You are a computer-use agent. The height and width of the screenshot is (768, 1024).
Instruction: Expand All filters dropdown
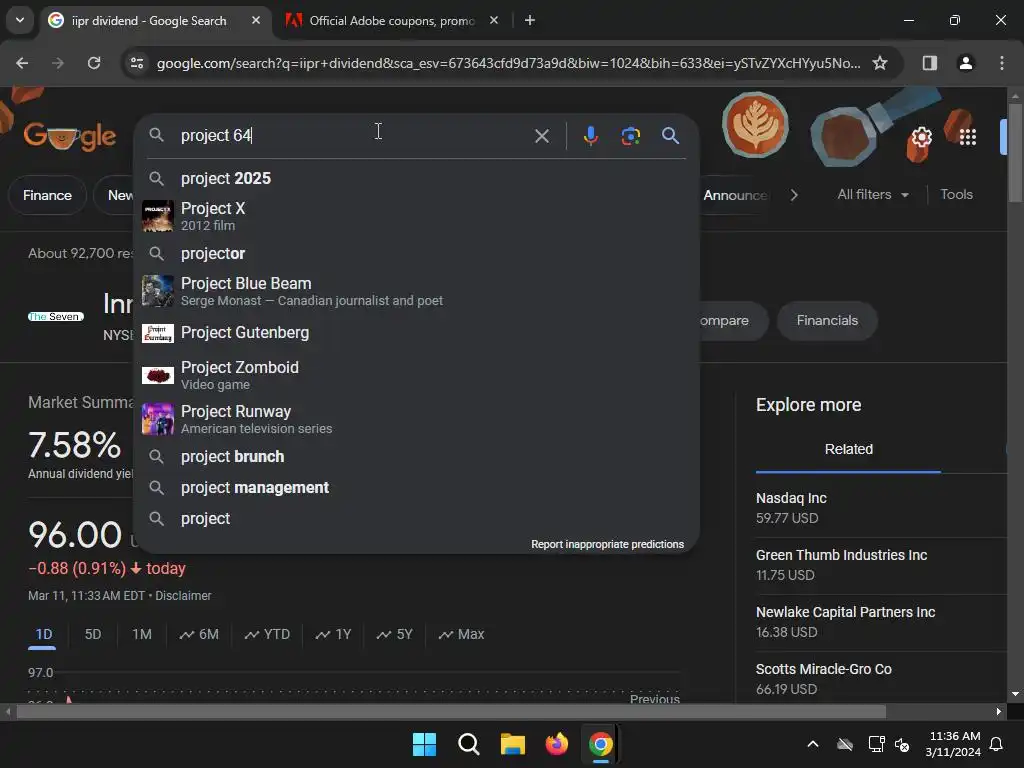pyautogui.click(x=873, y=195)
